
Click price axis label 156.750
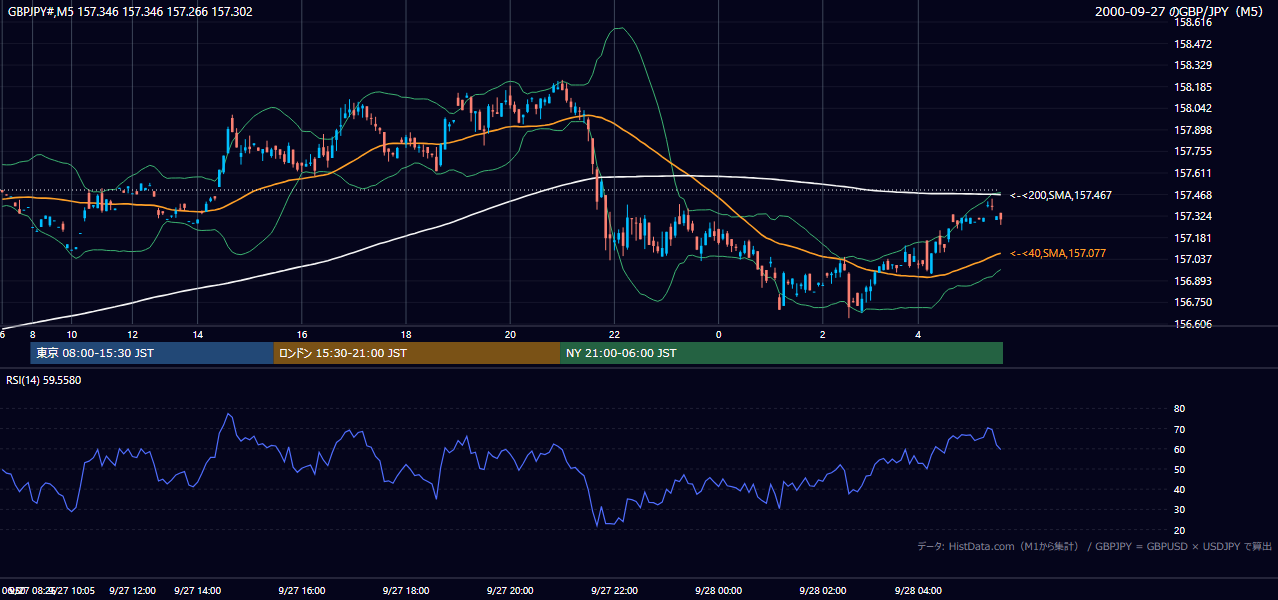tap(1192, 302)
